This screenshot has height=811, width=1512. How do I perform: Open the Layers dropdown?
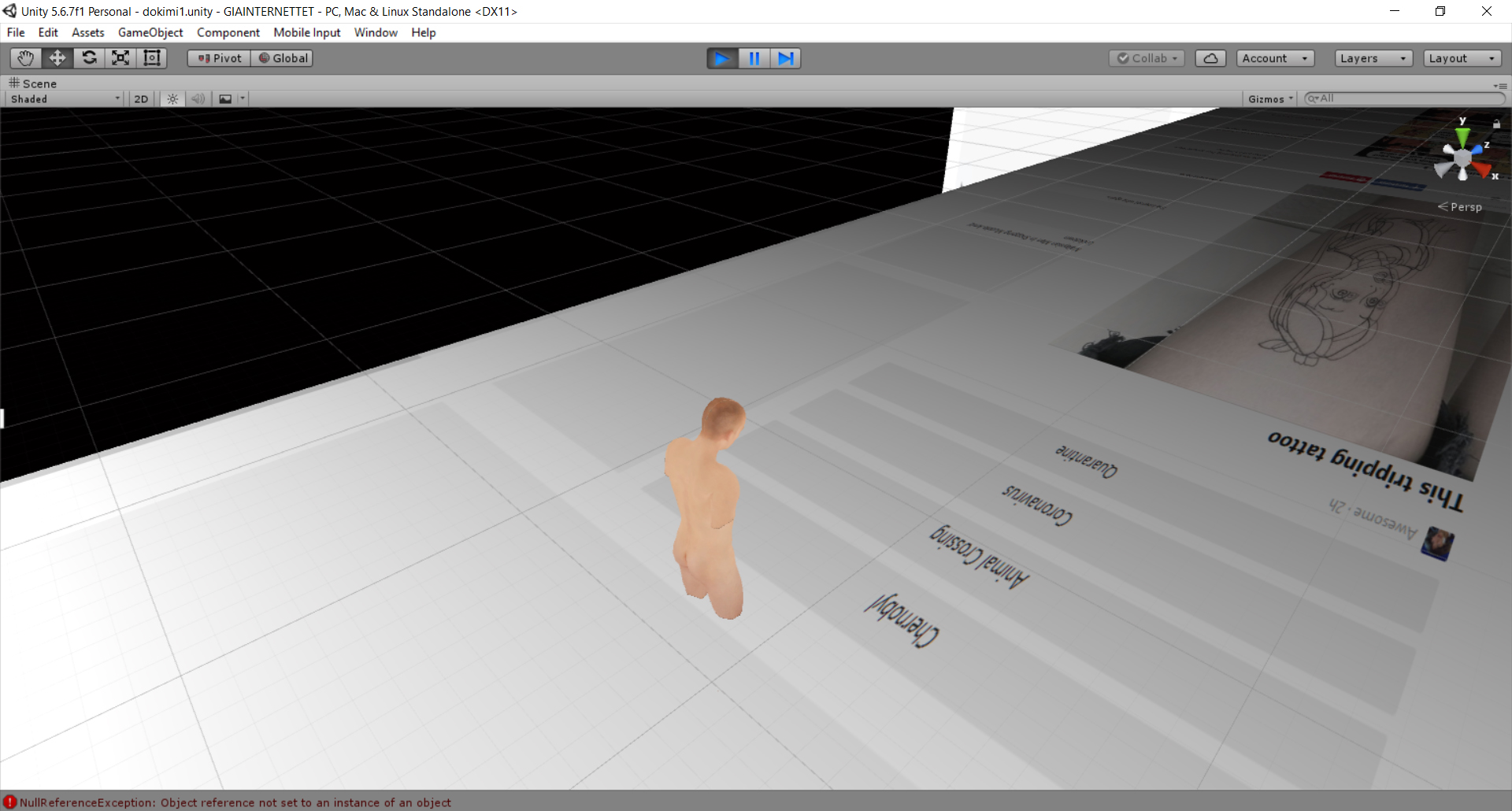click(x=1373, y=58)
